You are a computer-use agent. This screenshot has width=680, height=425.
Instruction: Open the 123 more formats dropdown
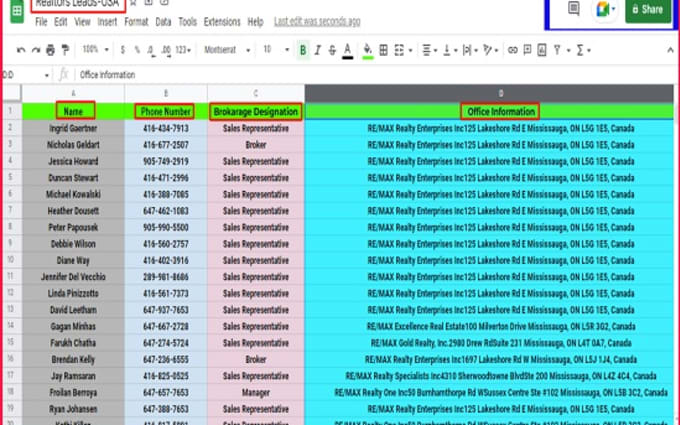pyautogui.click(x=183, y=50)
